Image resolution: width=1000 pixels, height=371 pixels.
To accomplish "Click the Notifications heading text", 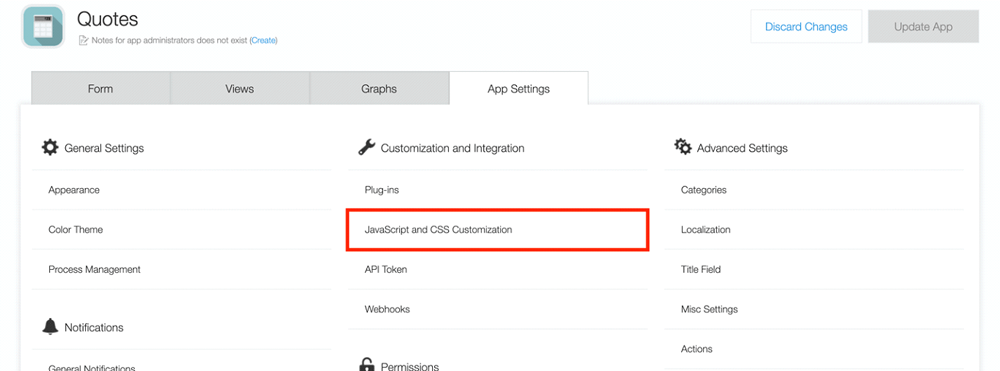I will [94, 327].
